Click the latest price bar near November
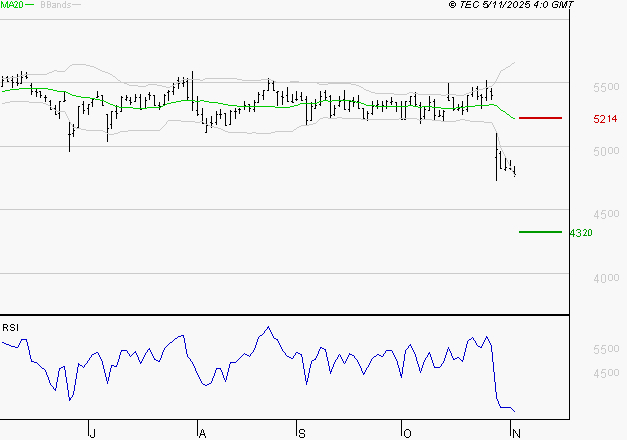 click(514, 171)
